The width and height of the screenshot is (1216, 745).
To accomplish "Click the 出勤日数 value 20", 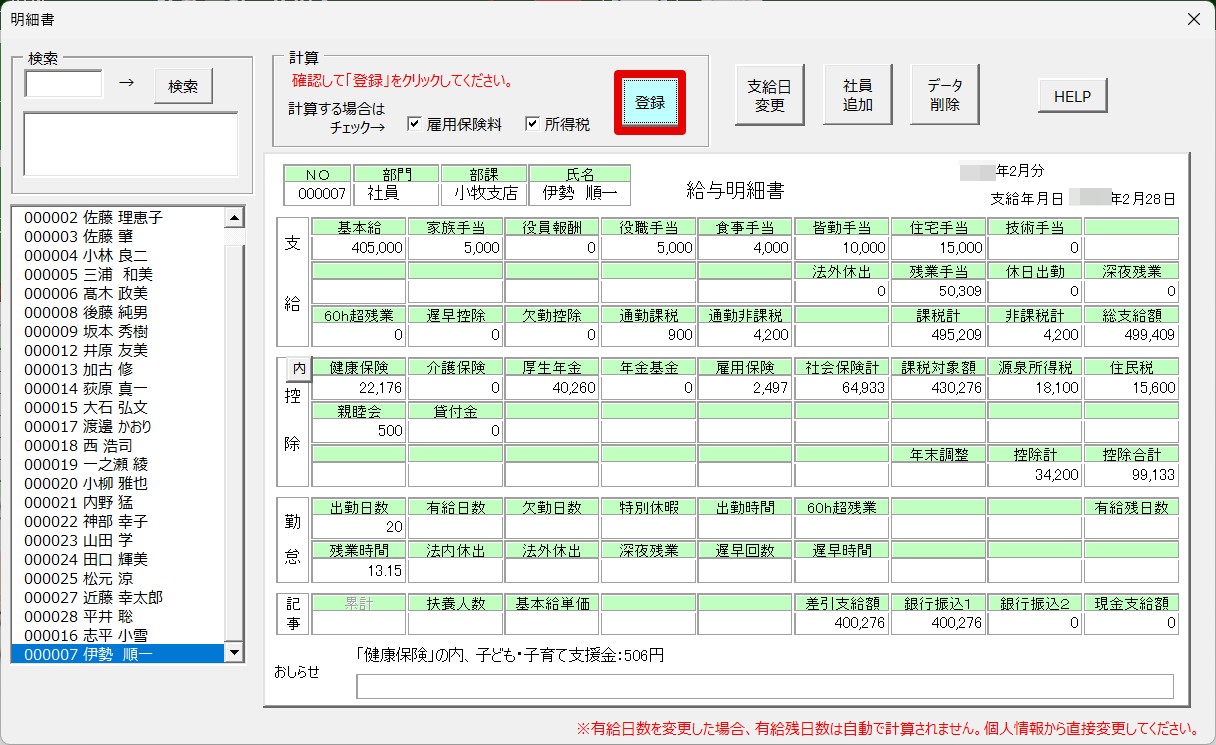I will pyautogui.click(x=359, y=527).
